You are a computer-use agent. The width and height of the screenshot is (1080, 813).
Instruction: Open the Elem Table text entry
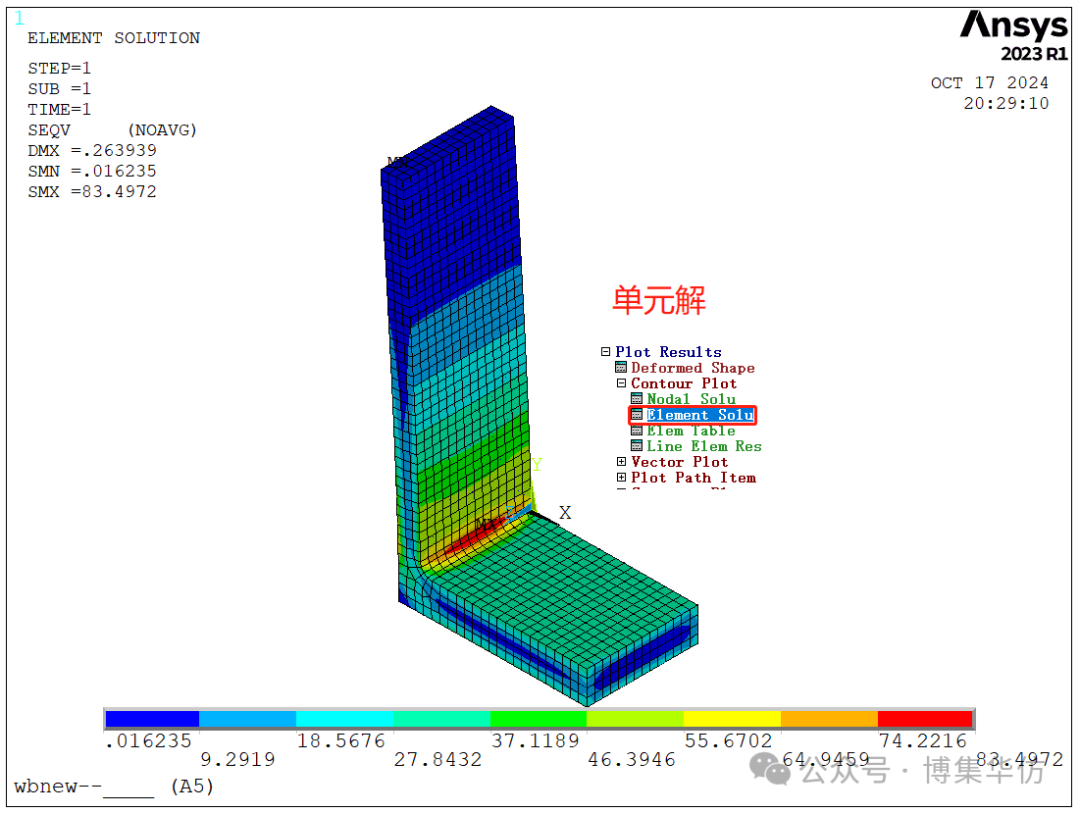[x=690, y=431]
